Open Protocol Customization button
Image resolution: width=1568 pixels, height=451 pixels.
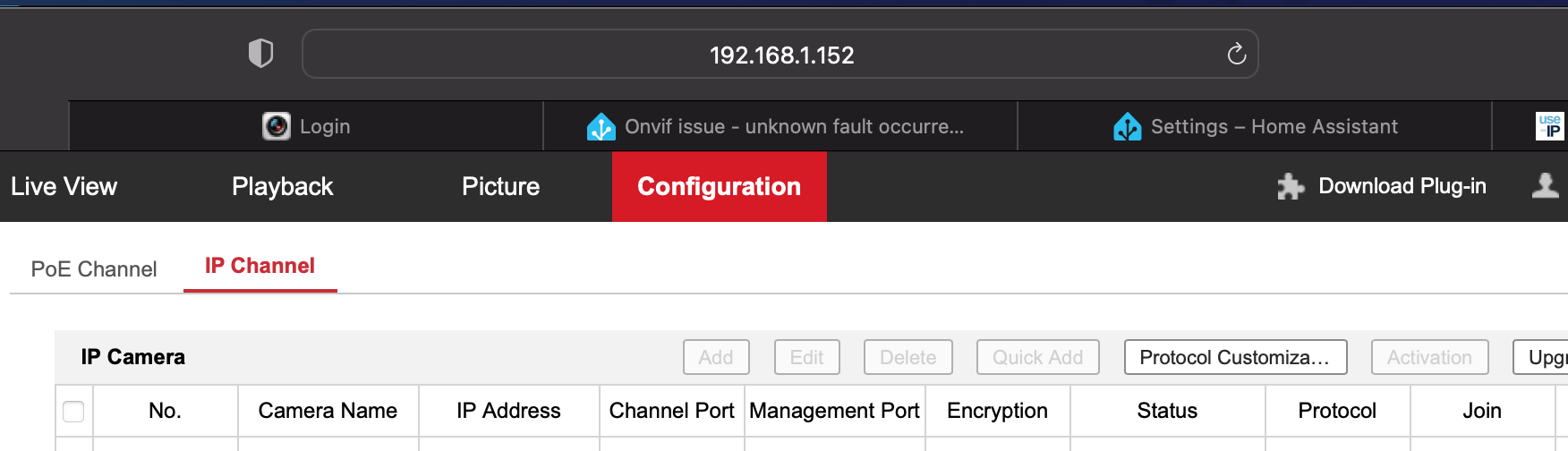(x=1236, y=357)
